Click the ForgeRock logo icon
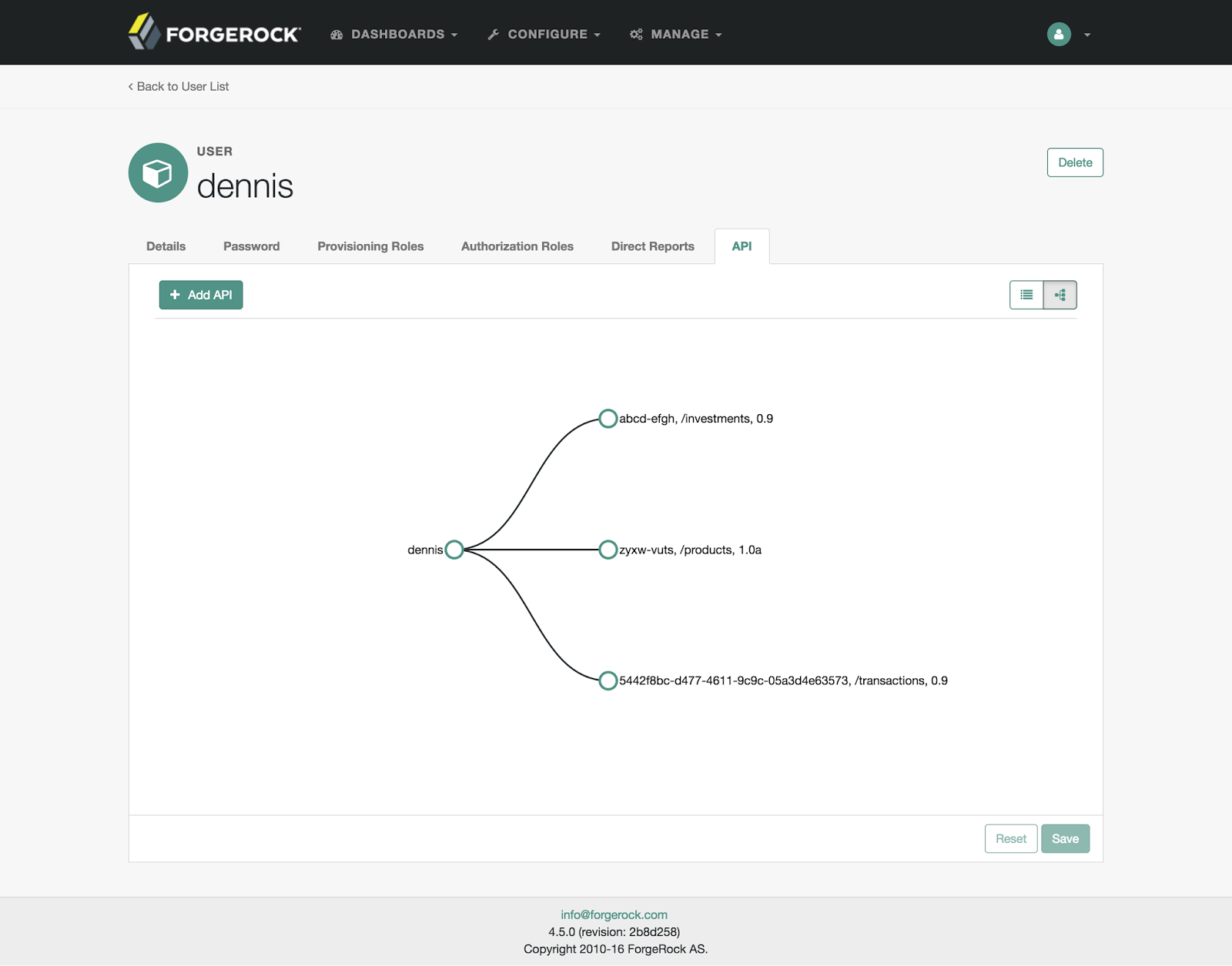The height and width of the screenshot is (966, 1232). tap(143, 32)
